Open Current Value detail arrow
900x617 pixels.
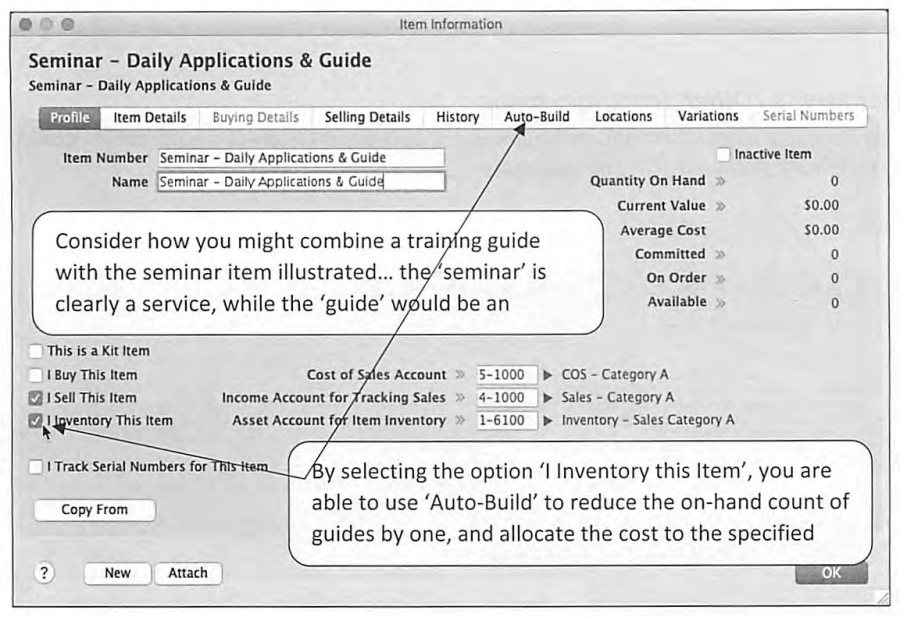click(x=720, y=205)
